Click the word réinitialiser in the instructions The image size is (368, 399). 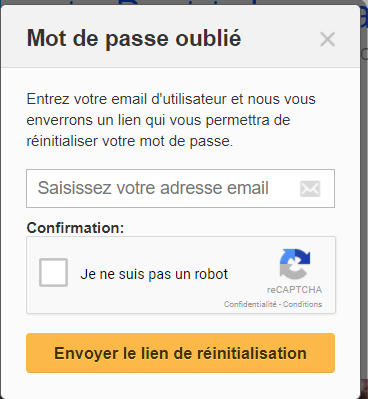[x=62, y=141]
